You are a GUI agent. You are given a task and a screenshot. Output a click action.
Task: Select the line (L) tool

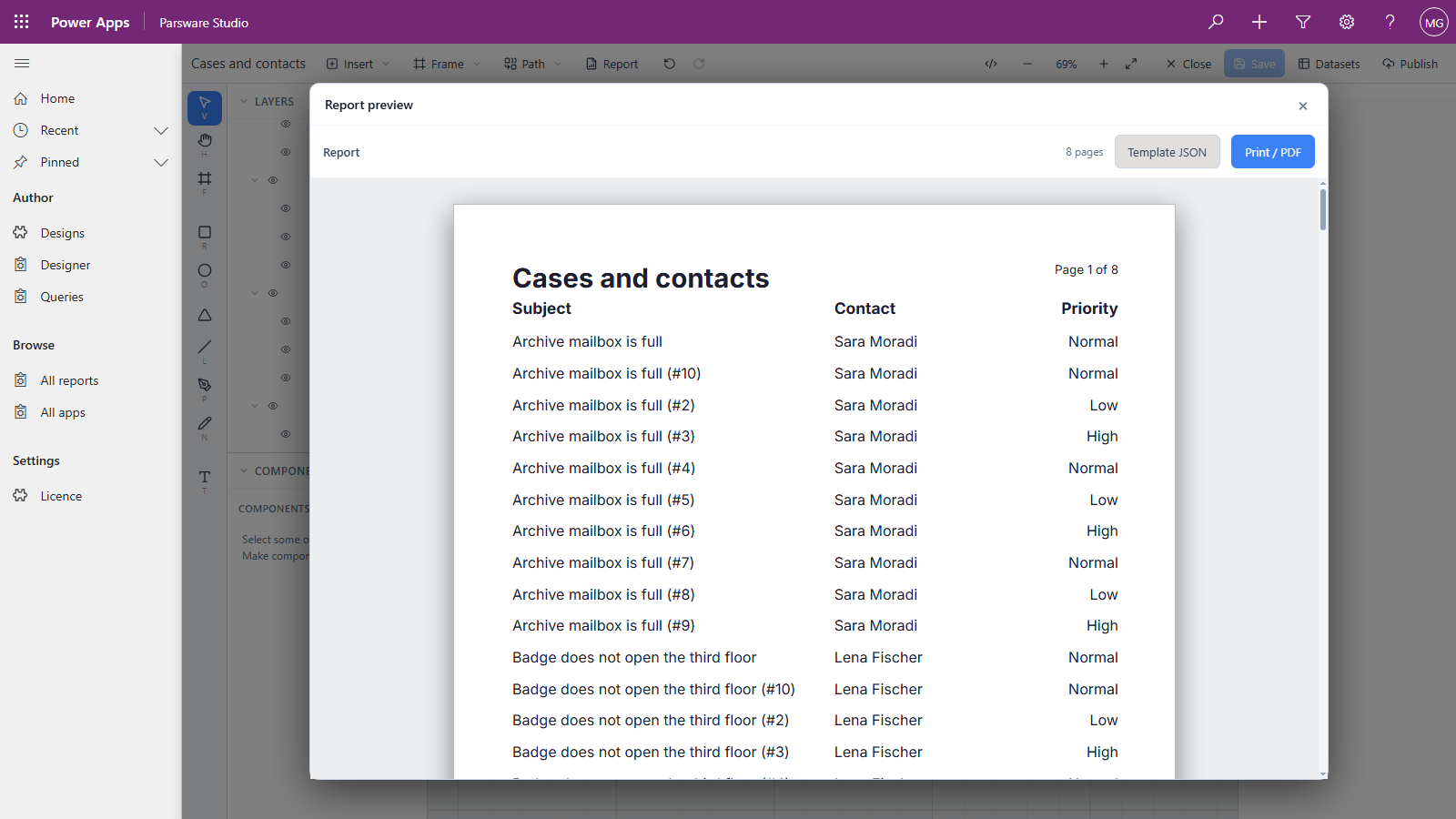[205, 350]
